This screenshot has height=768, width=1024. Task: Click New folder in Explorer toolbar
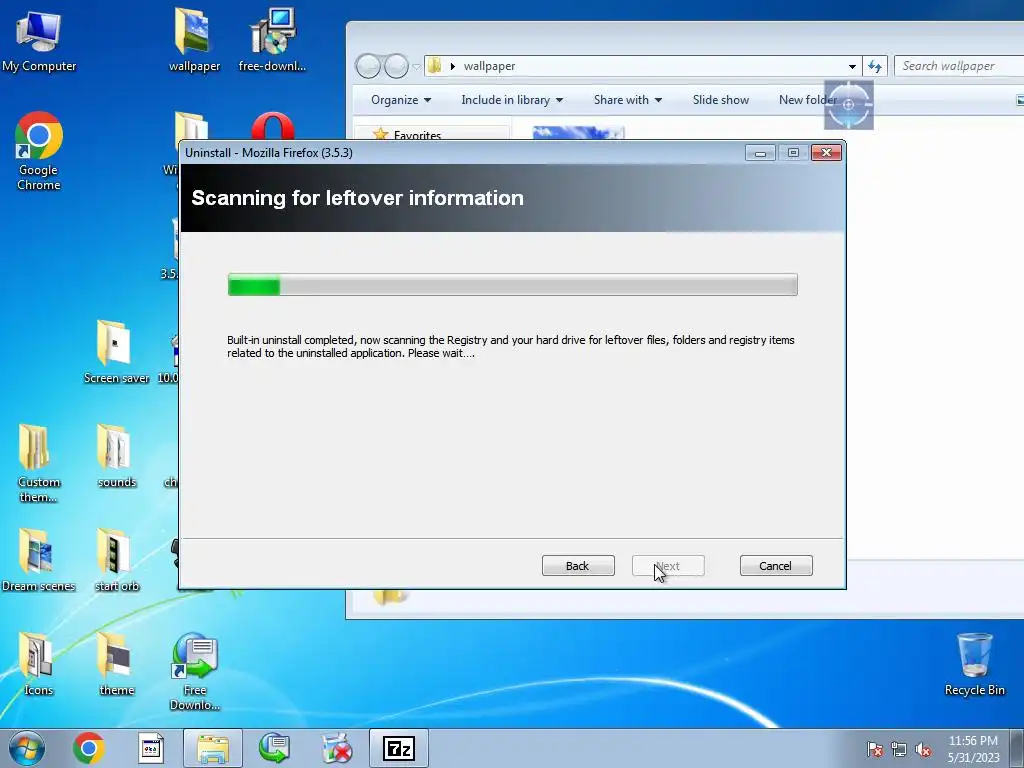tap(808, 100)
